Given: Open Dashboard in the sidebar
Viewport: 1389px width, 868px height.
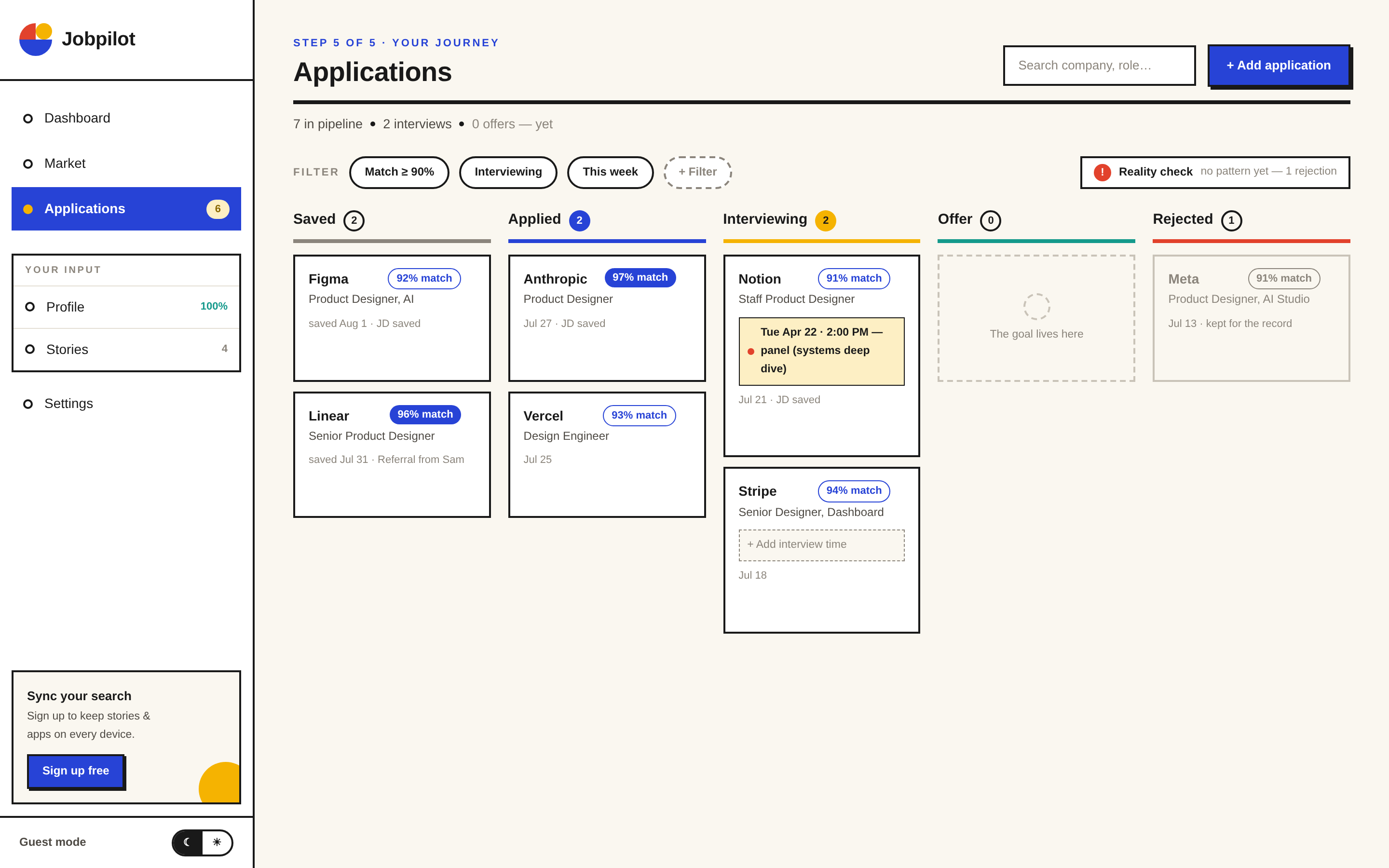Looking at the screenshot, I should (x=126, y=118).
